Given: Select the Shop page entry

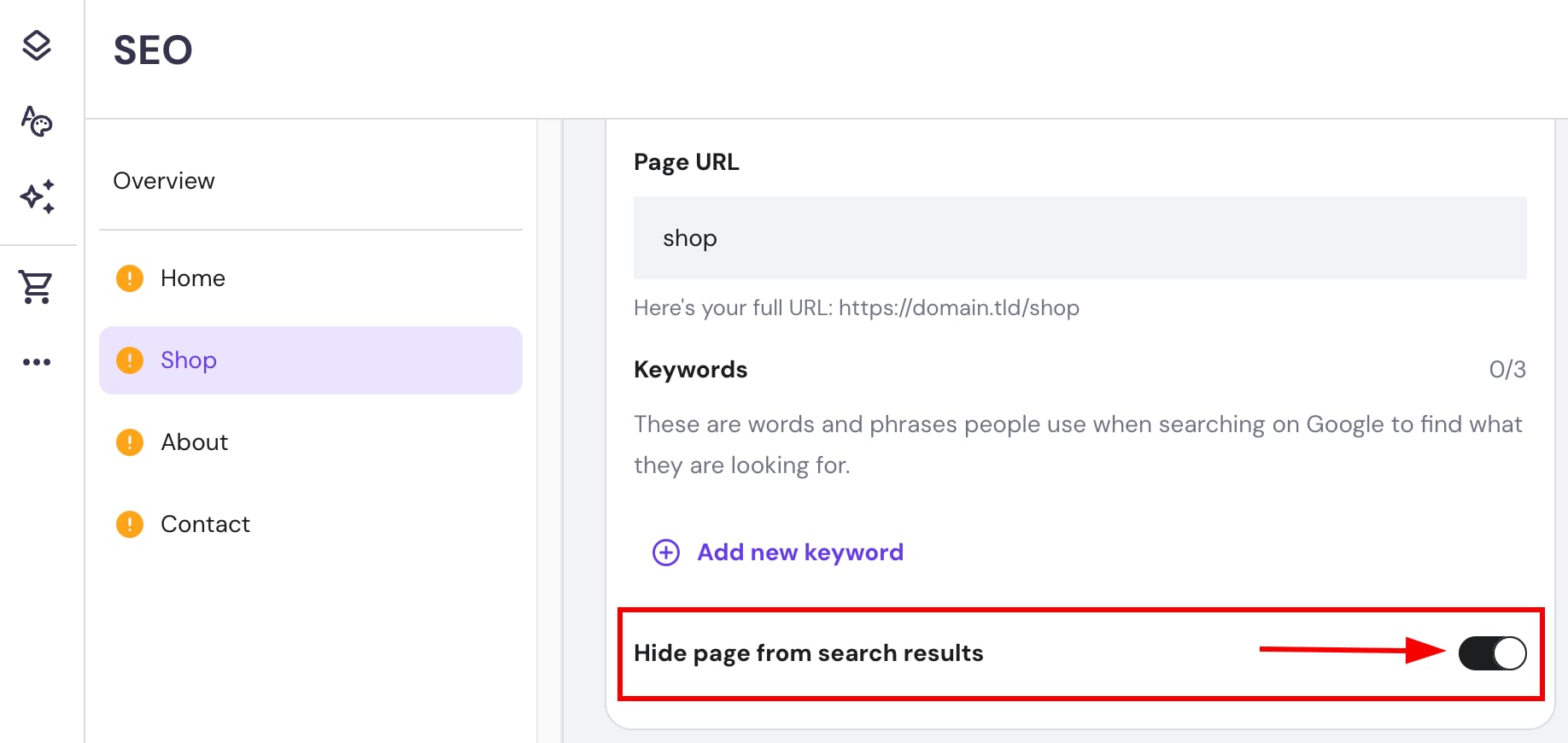Looking at the screenshot, I should [188, 360].
